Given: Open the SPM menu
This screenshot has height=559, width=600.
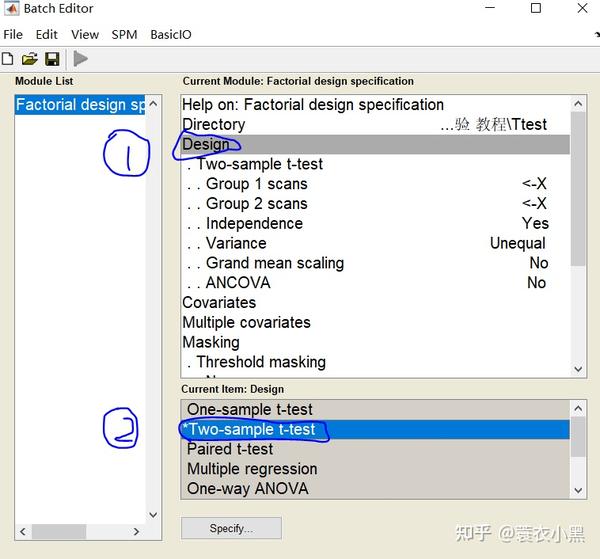Looking at the screenshot, I should [x=124, y=34].
